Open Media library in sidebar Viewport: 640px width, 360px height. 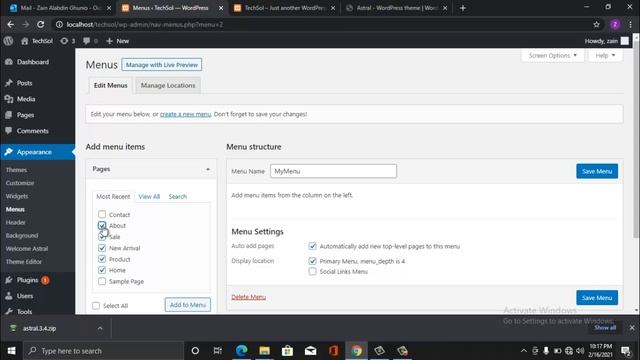point(26,99)
